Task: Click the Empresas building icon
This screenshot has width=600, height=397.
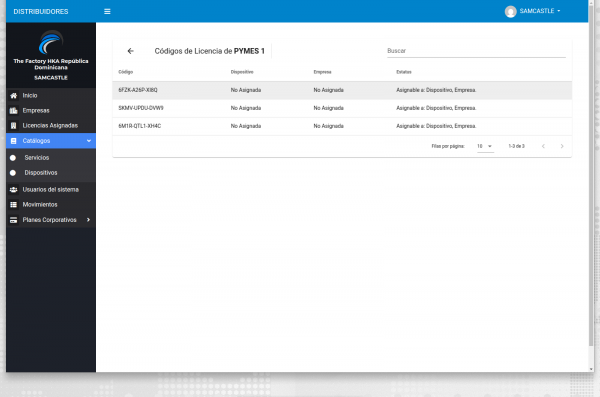Action: 13,111
